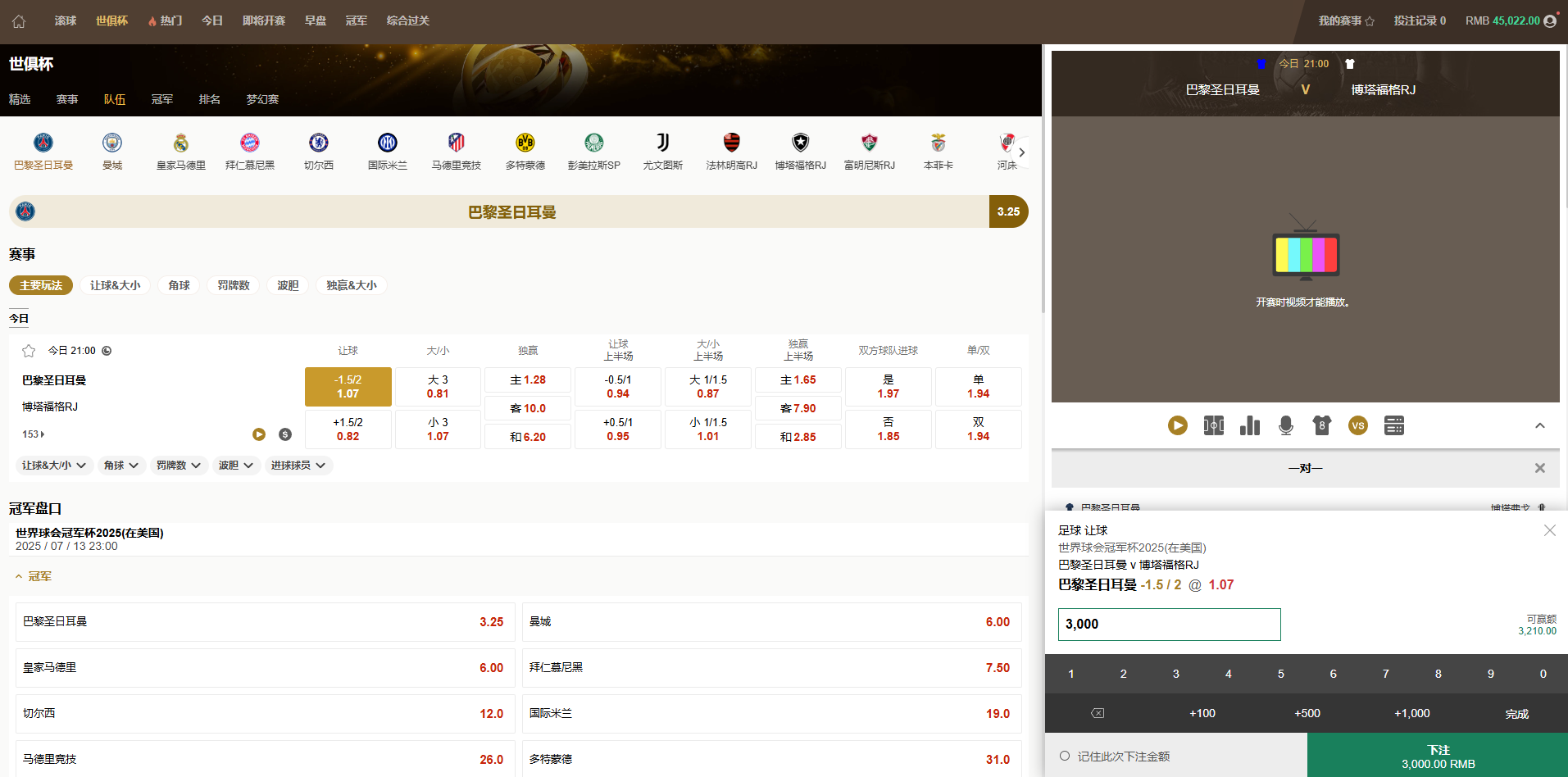Select Real Madrid (皇家马德里) team logo
The height and width of the screenshot is (777, 1568).
click(x=181, y=143)
